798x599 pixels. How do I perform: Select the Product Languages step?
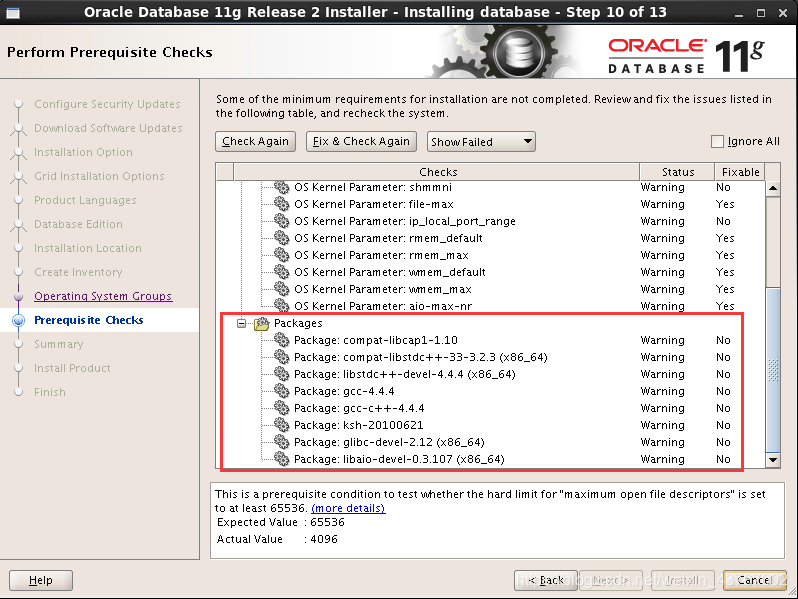pyautogui.click(x=85, y=200)
